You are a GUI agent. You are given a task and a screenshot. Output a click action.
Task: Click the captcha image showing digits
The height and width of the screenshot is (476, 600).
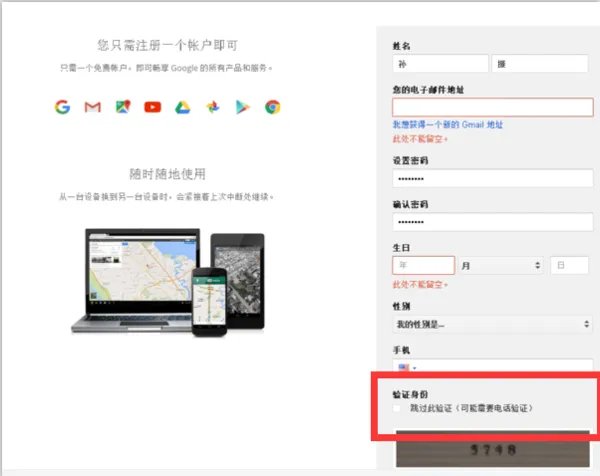492,449
